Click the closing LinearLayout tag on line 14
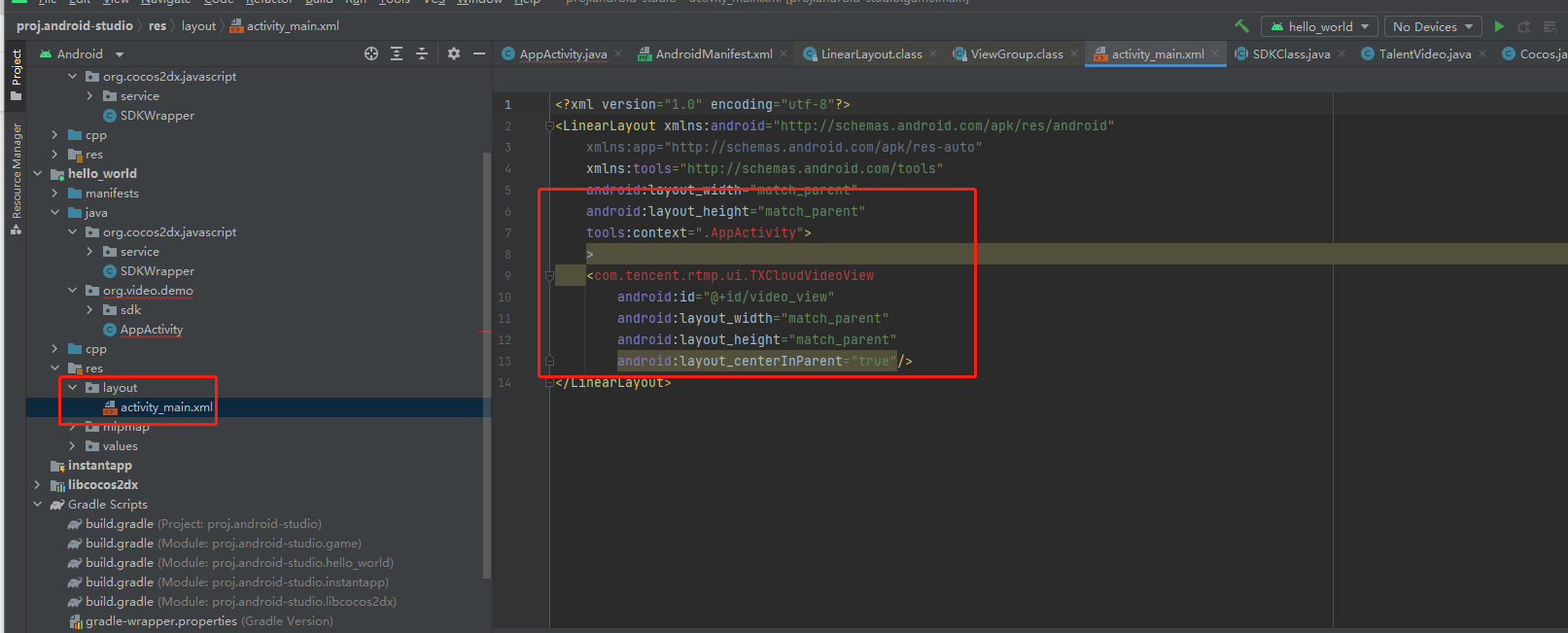 click(x=613, y=382)
